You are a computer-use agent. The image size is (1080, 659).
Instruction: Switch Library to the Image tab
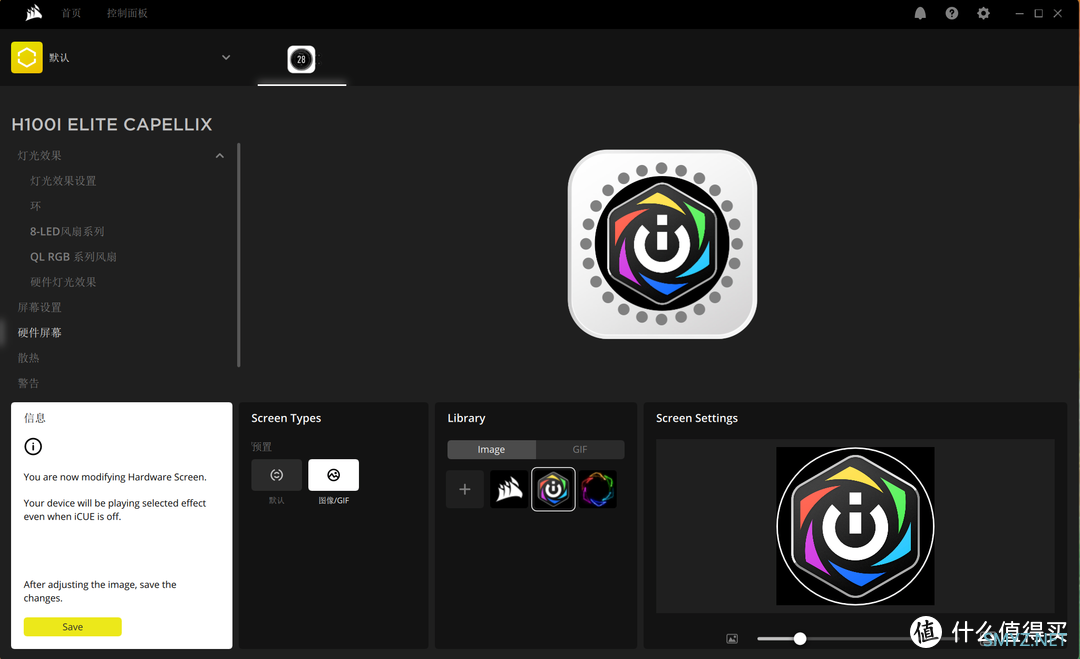click(491, 450)
